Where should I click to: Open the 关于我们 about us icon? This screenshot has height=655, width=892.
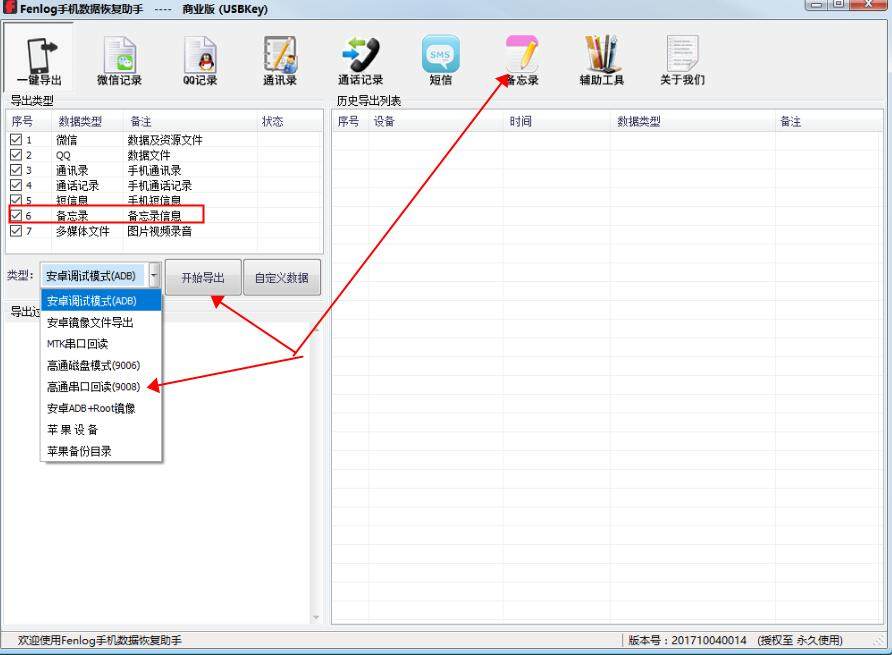(x=682, y=60)
